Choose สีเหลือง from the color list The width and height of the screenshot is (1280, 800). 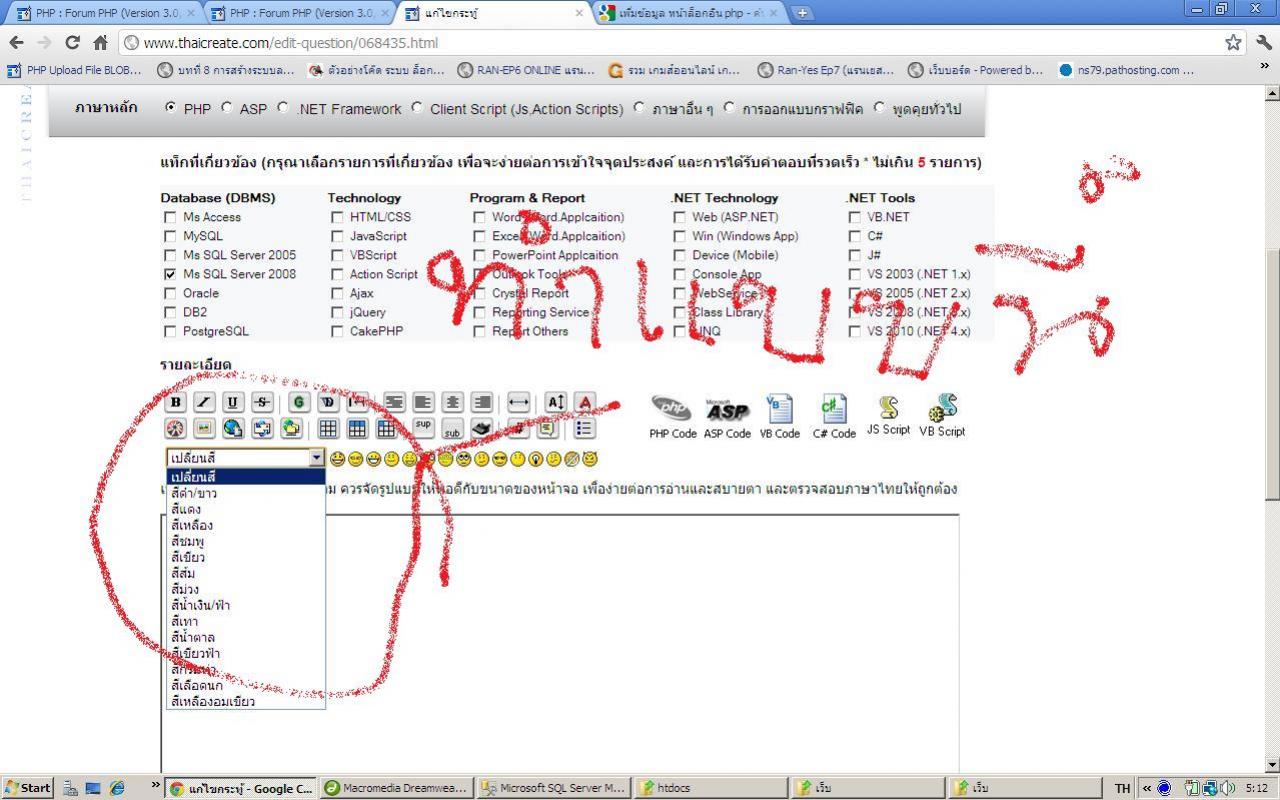pos(246,525)
